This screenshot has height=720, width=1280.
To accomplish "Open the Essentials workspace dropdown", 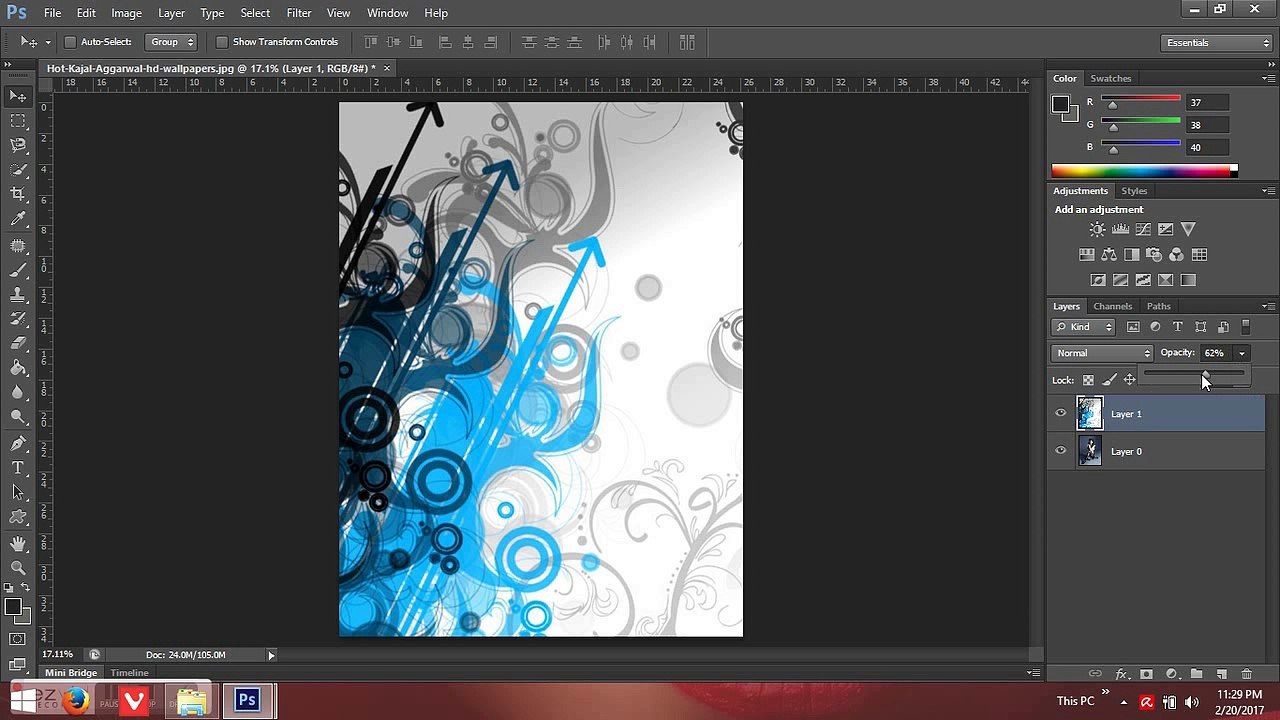I will (x=1217, y=43).
